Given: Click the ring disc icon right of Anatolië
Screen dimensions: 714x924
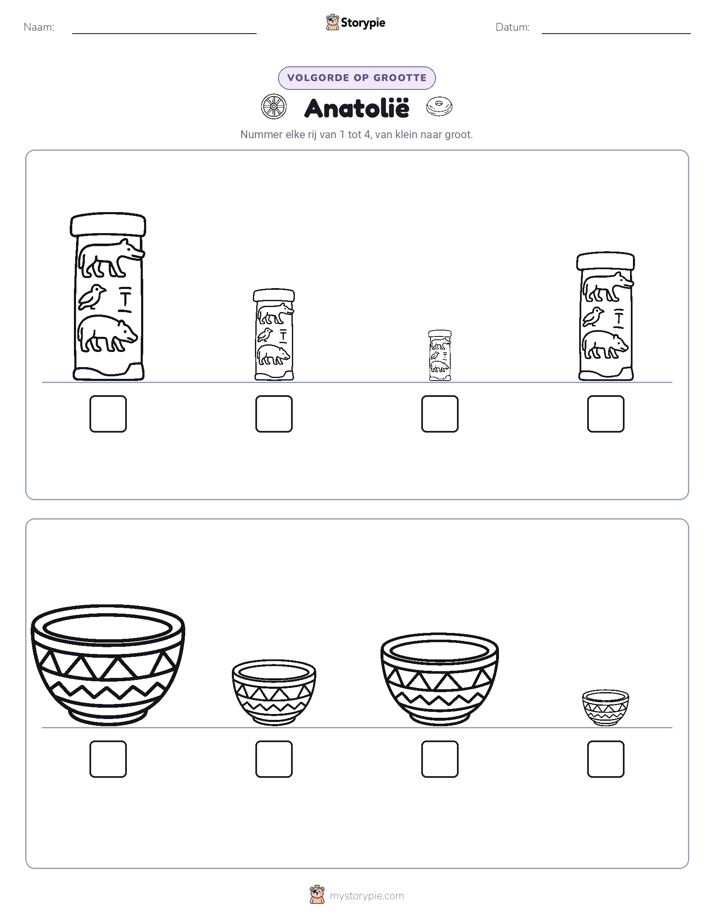Looking at the screenshot, I should [439, 107].
